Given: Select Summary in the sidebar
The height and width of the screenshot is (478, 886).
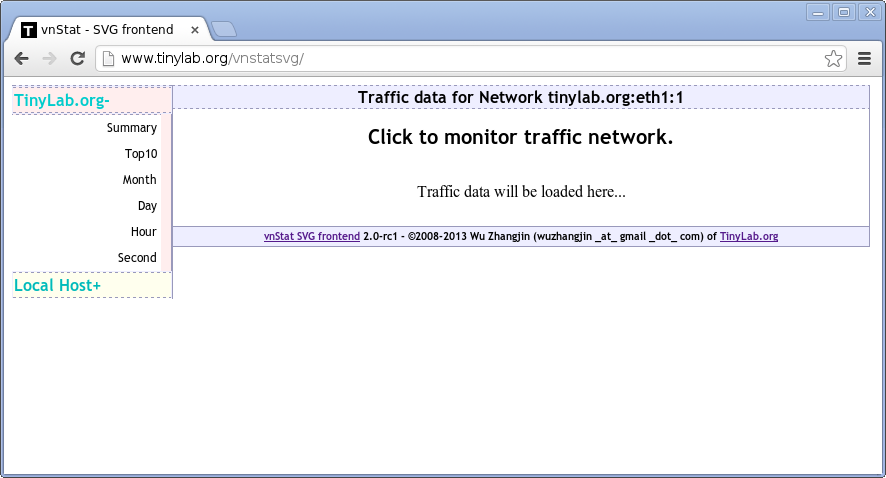Looking at the screenshot, I should (x=132, y=128).
